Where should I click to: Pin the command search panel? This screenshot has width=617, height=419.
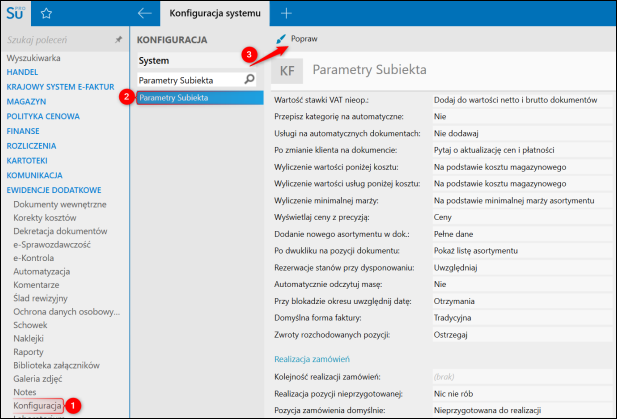coord(119,40)
